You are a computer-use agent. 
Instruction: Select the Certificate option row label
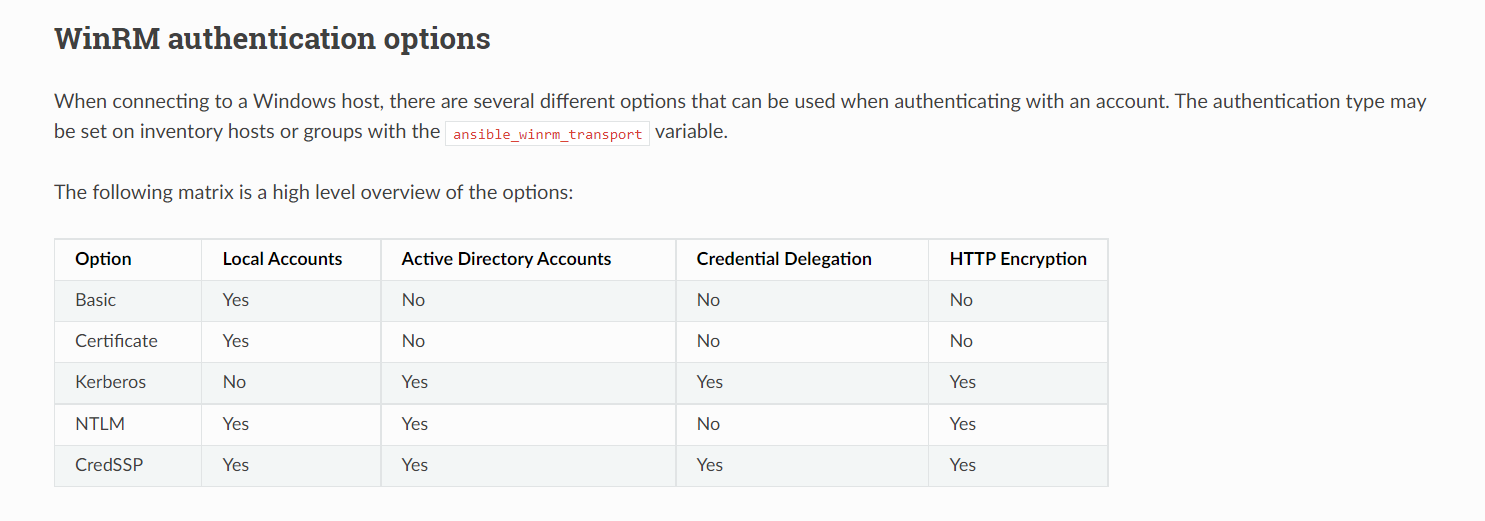click(116, 341)
